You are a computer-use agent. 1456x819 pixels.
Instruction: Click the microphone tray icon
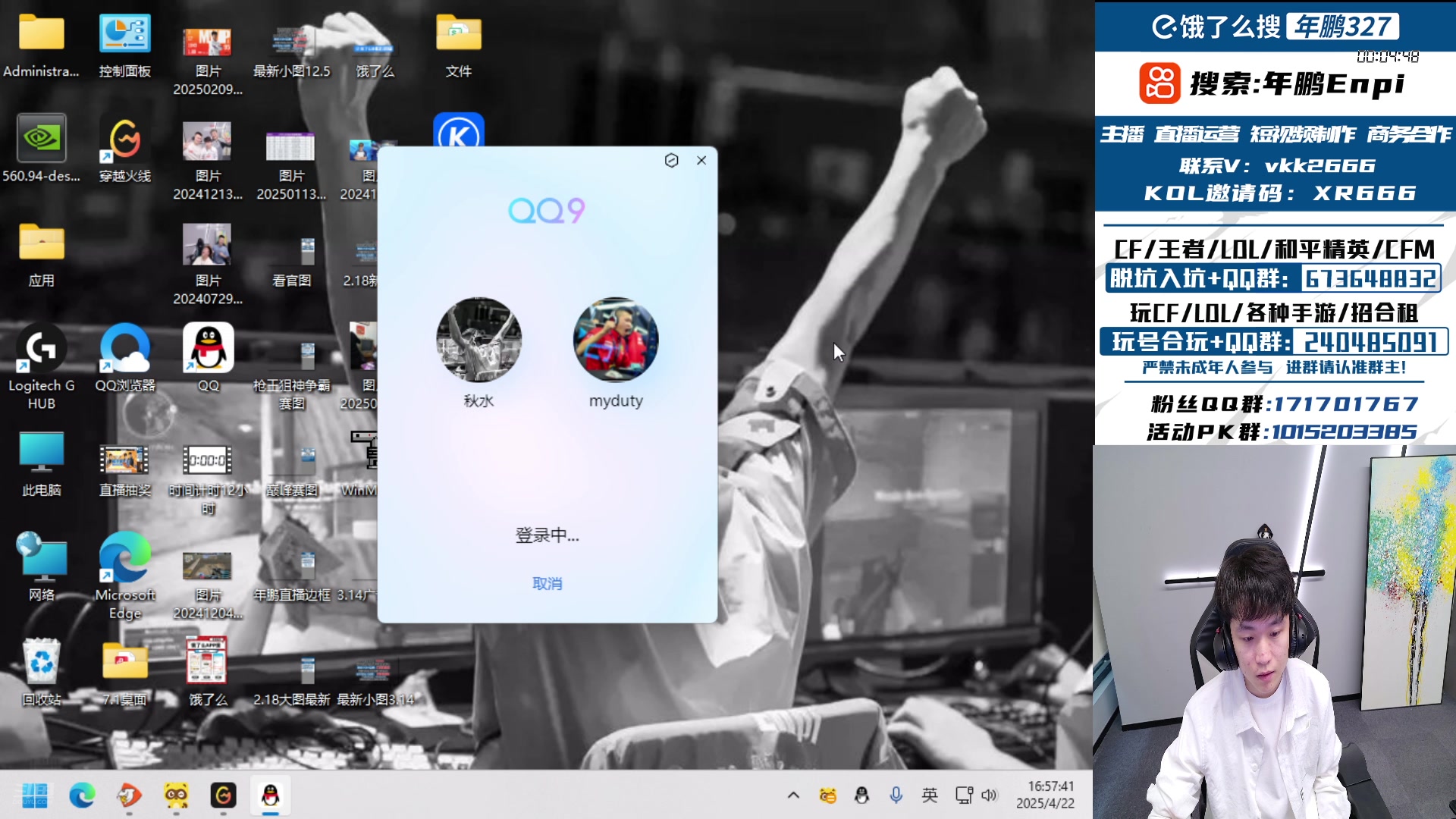click(896, 795)
